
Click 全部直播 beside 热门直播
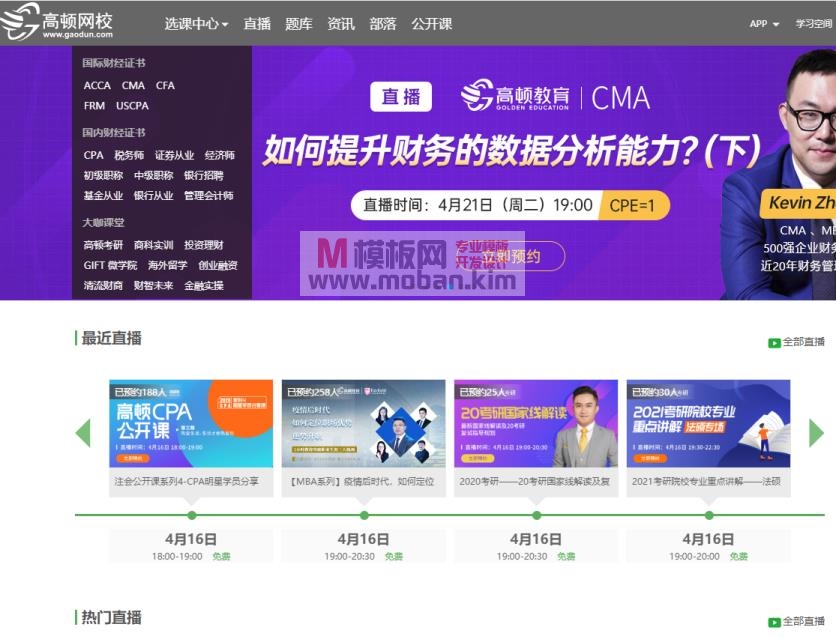[x=803, y=621]
